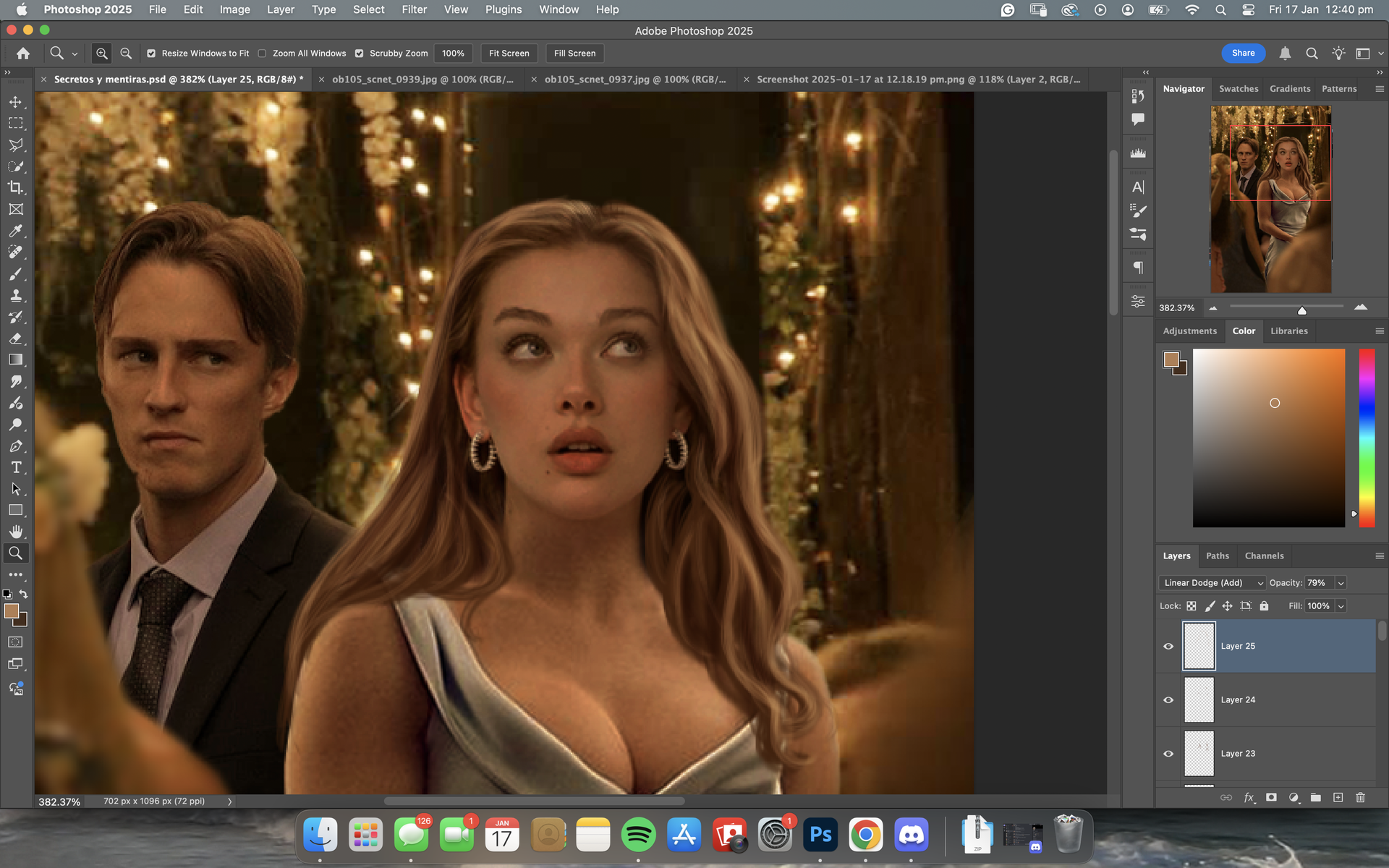Click the delete layer trash icon

pyautogui.click(x=1360, y=797)
